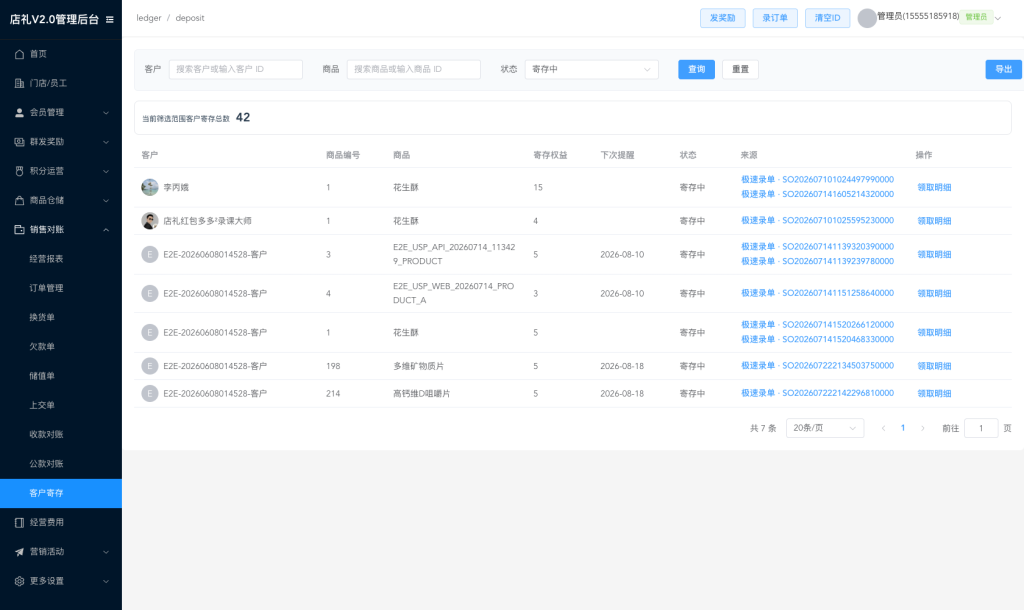Open 领取明细 link for 李丙娥 row

(934, 187)
